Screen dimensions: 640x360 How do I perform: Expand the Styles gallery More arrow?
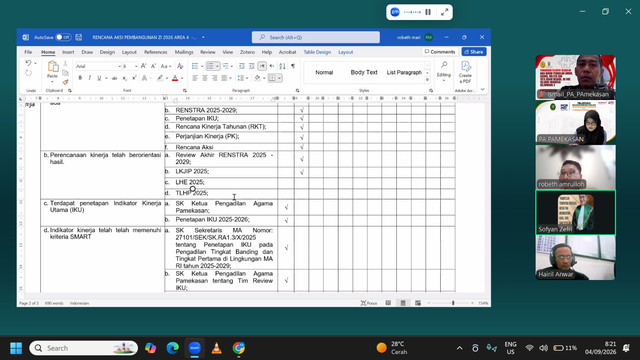click(x=427, y=80)
